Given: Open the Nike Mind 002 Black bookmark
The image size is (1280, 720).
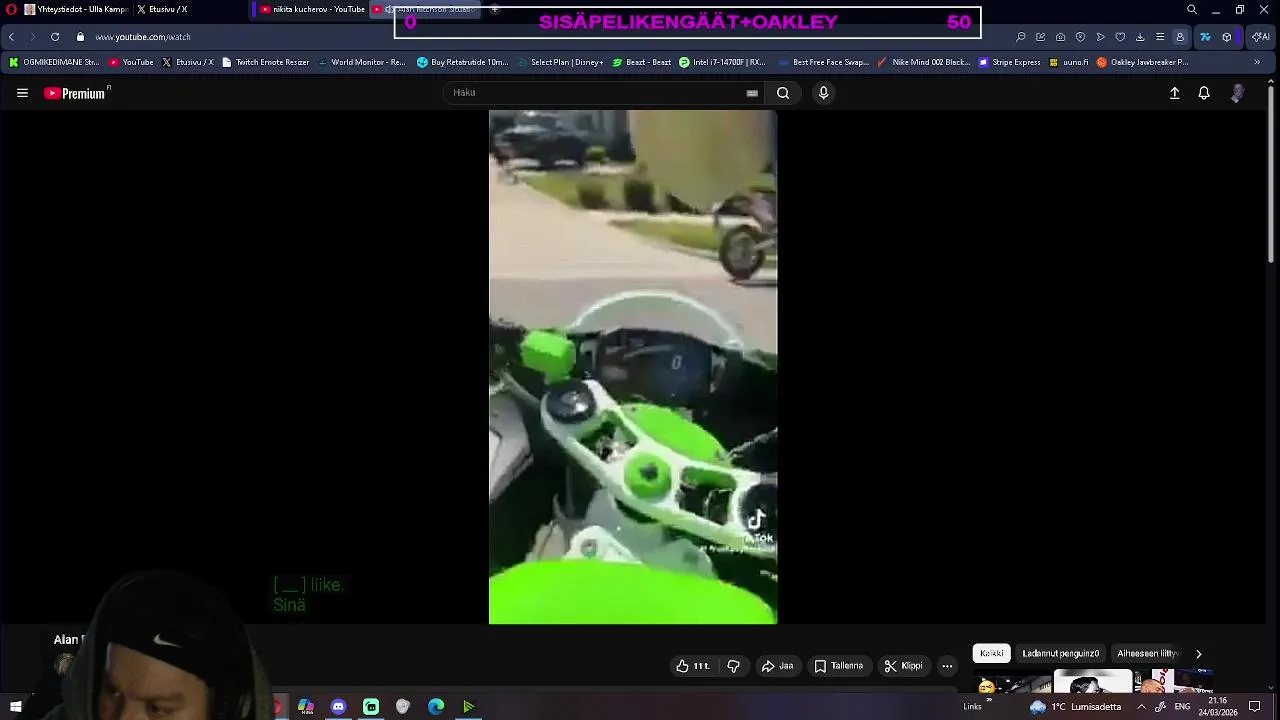Looking at the screenshot, I should tap(923, 62).
